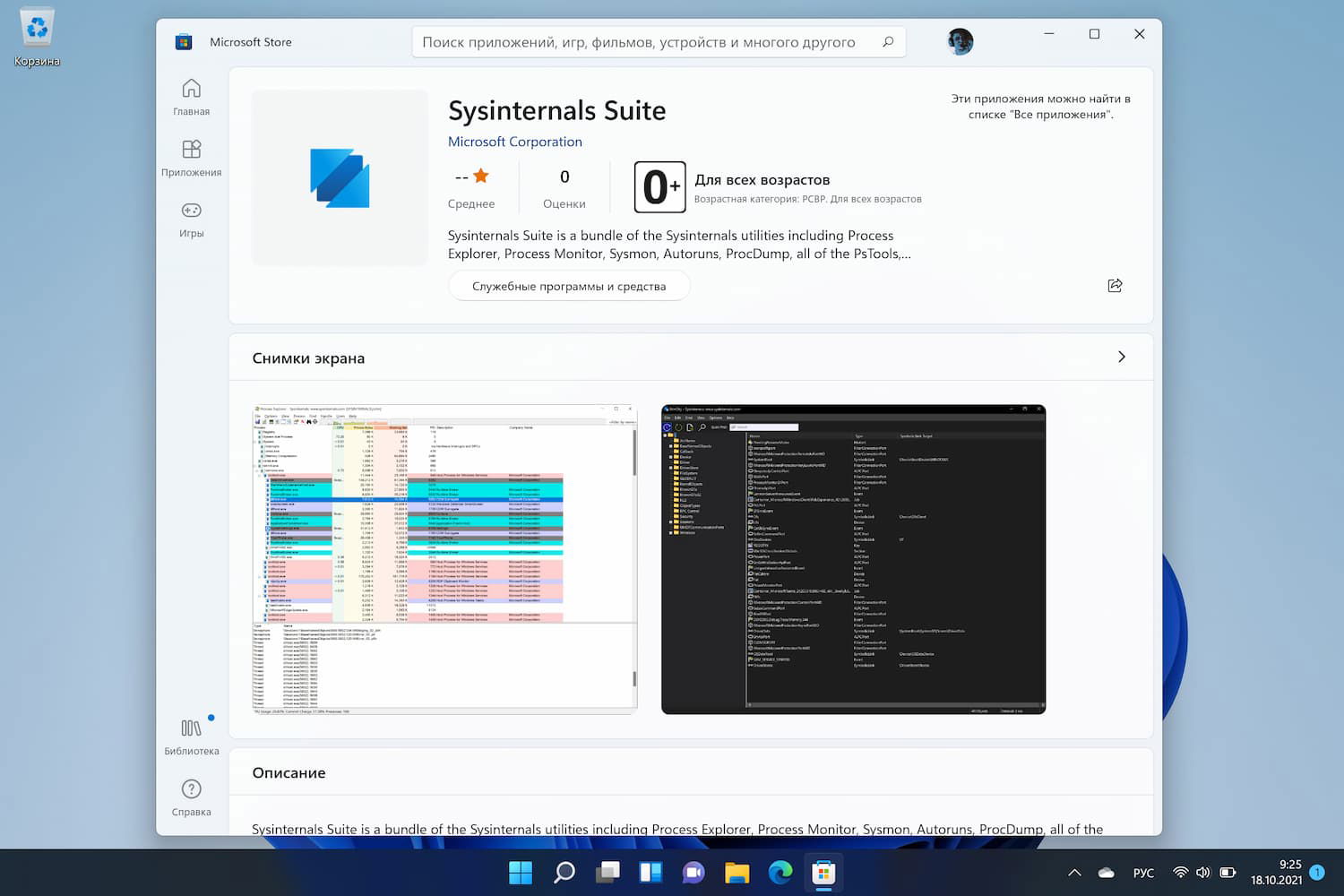Open the dark WinObj screenshot thumbnail
Image resolution: width=1344 pixels, height=896 pixels.
pos(853,559)
